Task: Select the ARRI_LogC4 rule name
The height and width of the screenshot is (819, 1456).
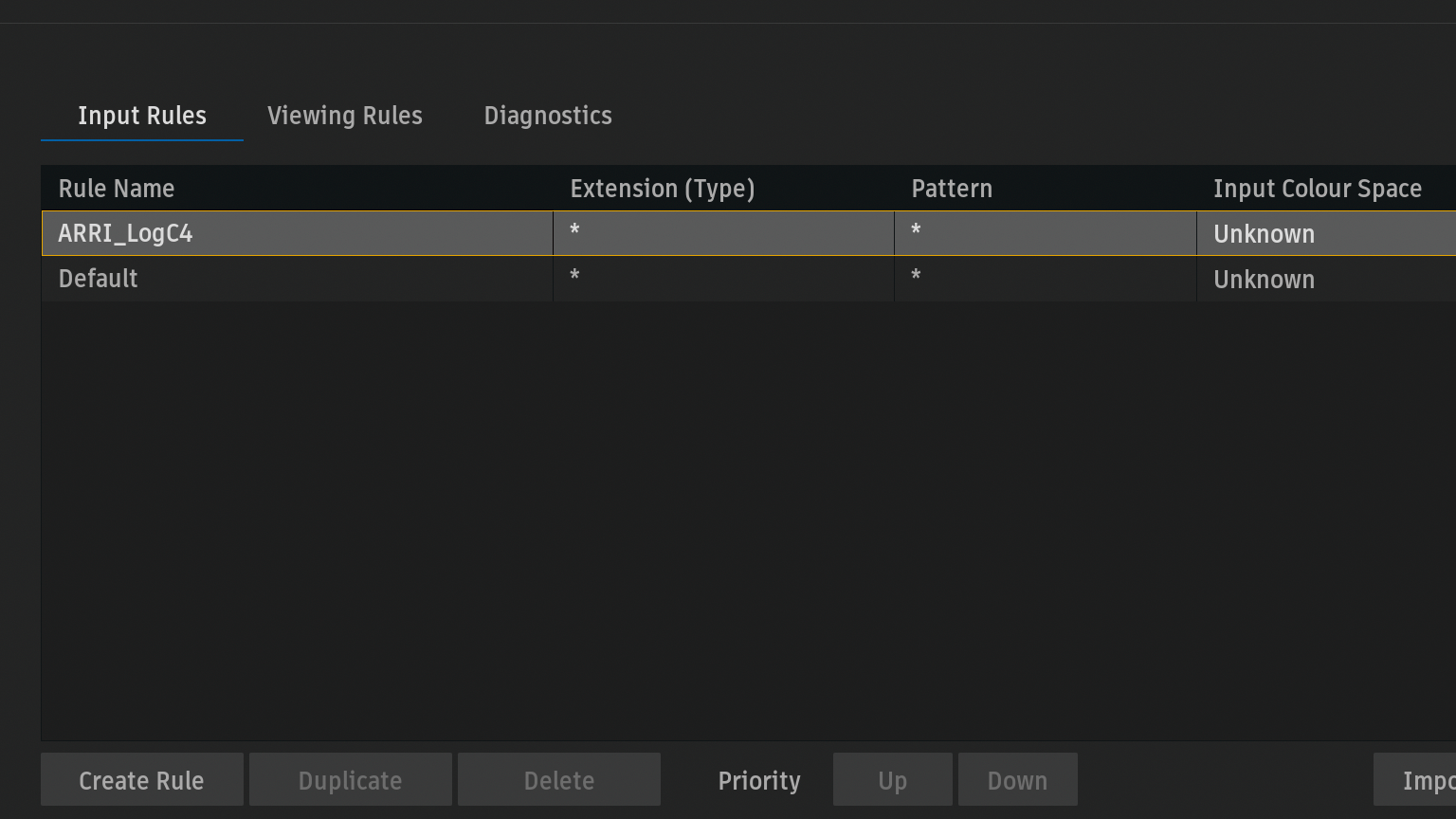Action: (x=126, y=234)
